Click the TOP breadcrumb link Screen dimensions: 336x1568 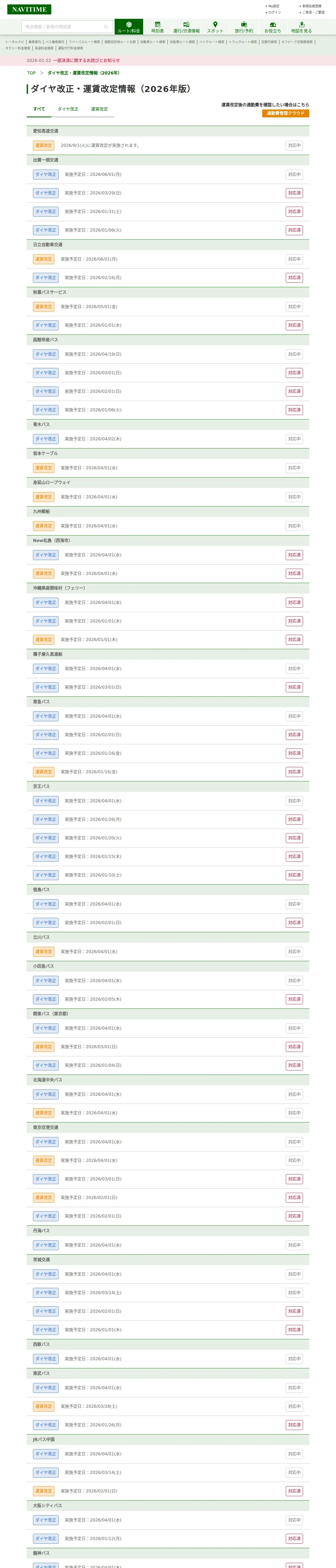(31, 73)
